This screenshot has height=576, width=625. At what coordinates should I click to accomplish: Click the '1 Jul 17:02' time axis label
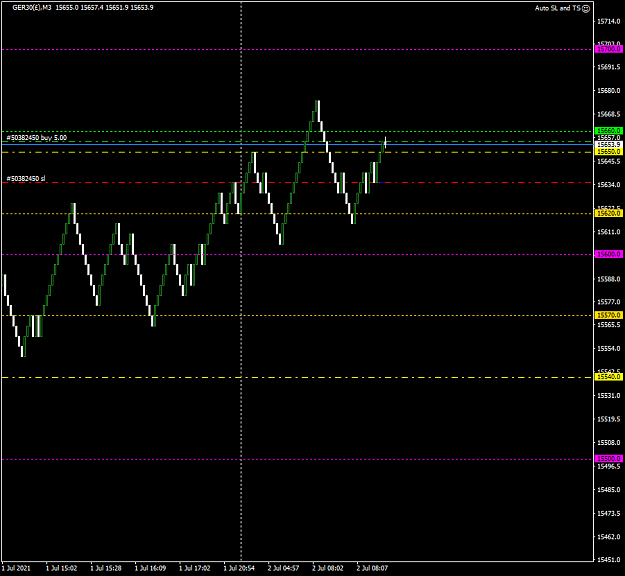pos(195,568)
